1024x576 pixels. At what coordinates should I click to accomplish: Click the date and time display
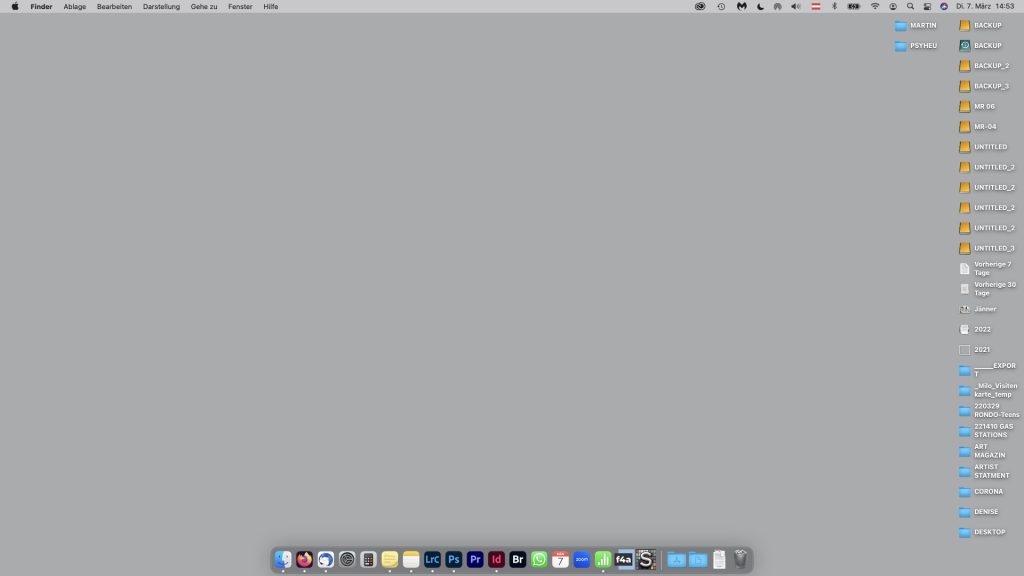(985, 6)
